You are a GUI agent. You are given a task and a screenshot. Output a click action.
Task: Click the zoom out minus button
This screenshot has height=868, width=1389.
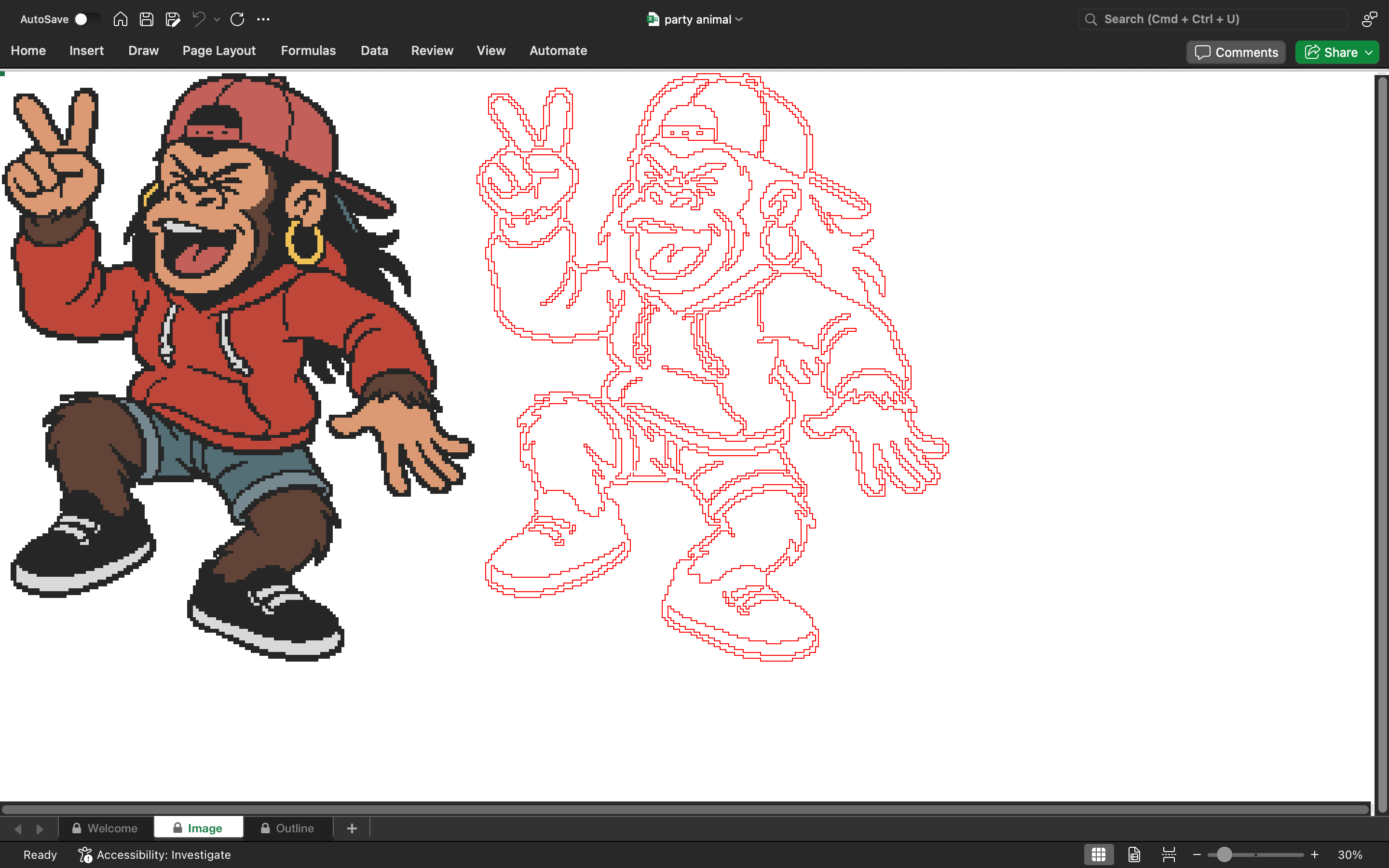(x=1197, y=855)
